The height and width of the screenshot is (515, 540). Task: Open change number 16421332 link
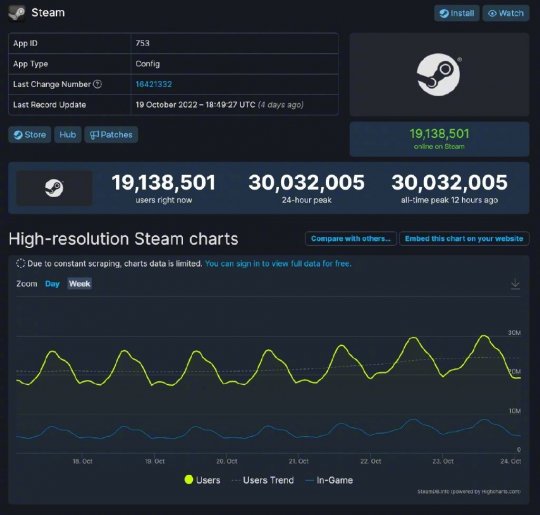click(154, 84)
